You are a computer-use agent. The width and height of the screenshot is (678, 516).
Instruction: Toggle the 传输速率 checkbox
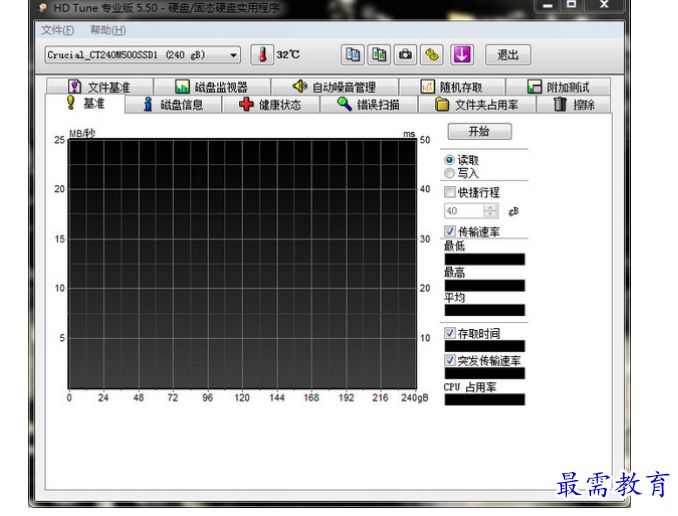click(450, 231)
